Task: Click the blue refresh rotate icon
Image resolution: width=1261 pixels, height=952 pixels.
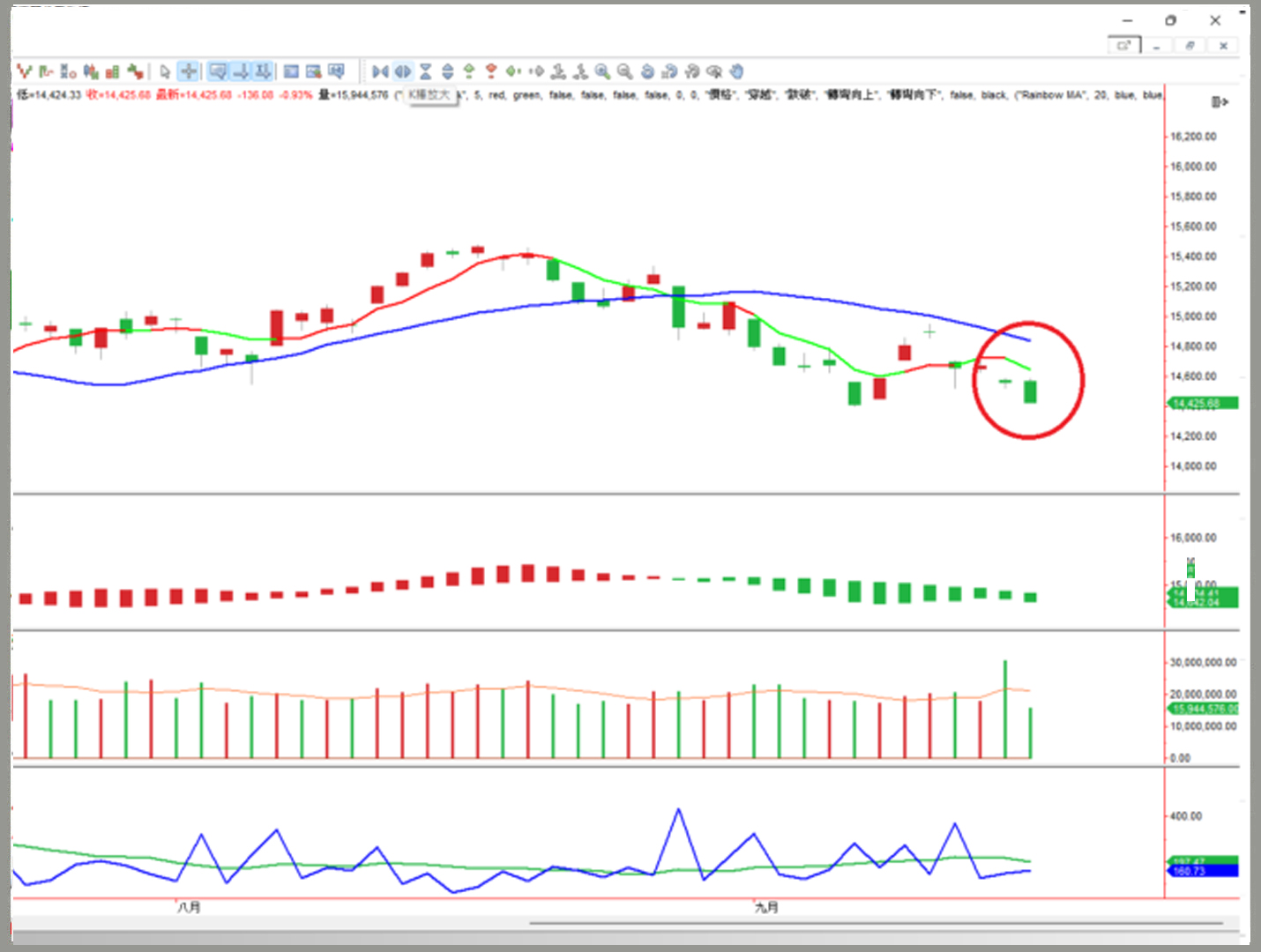Action: [647, 71]
